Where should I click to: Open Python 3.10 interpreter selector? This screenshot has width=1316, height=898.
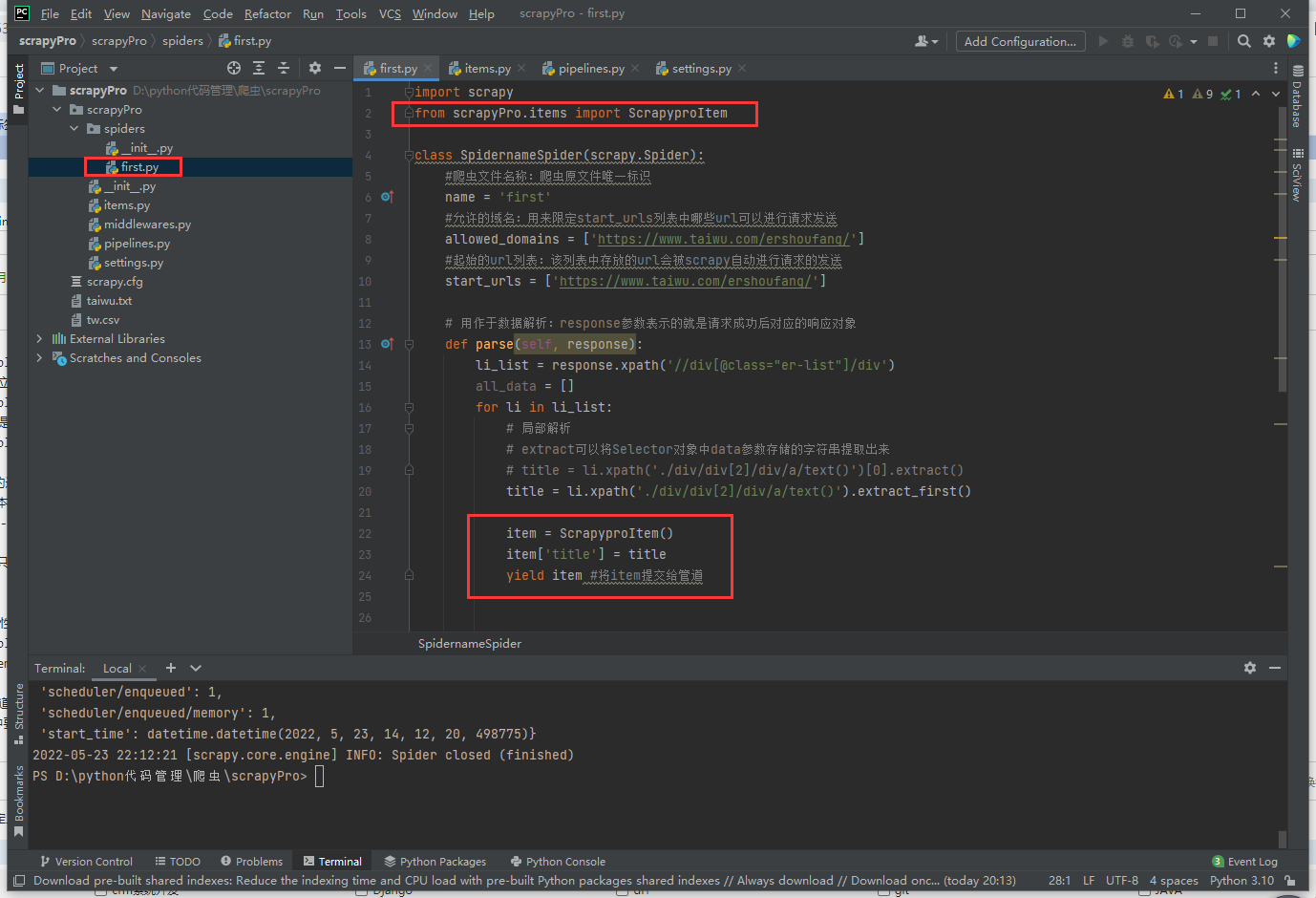point(1242,881)
